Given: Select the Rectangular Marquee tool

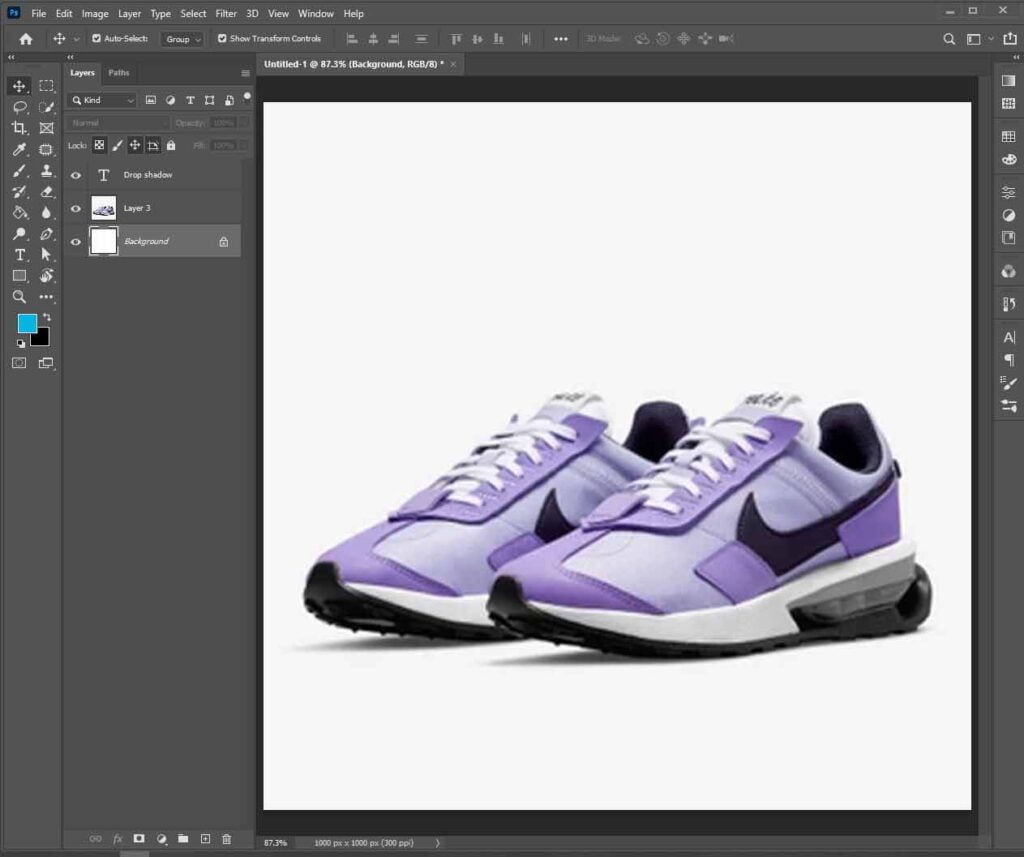Looking at the screenshot, I should click(46, 86).
